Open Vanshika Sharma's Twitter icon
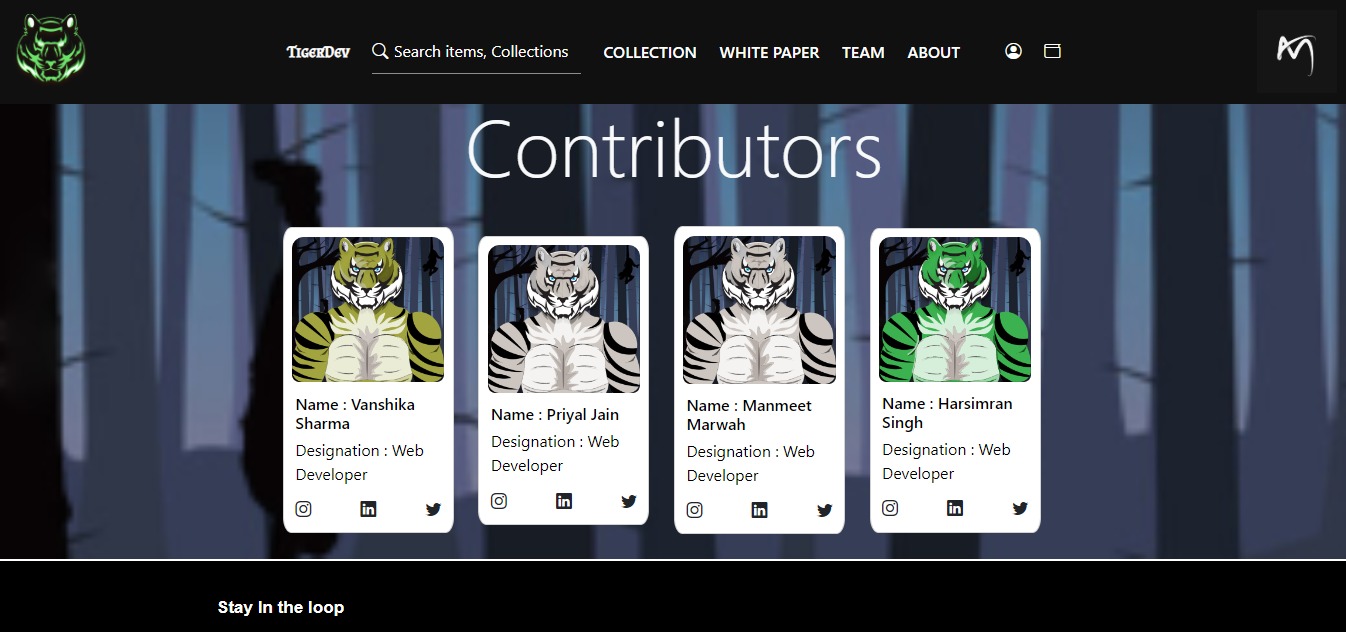This screenshot has height=632, width=1346. (433, 509)
